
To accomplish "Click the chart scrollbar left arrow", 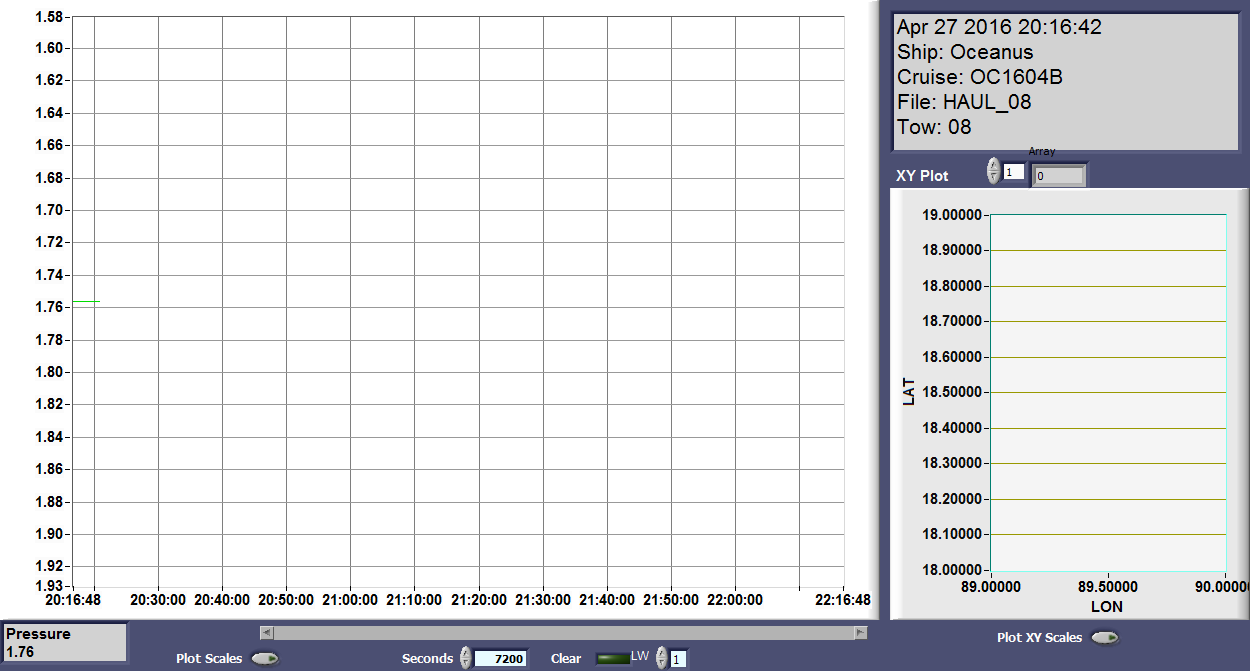I will 266,632.
